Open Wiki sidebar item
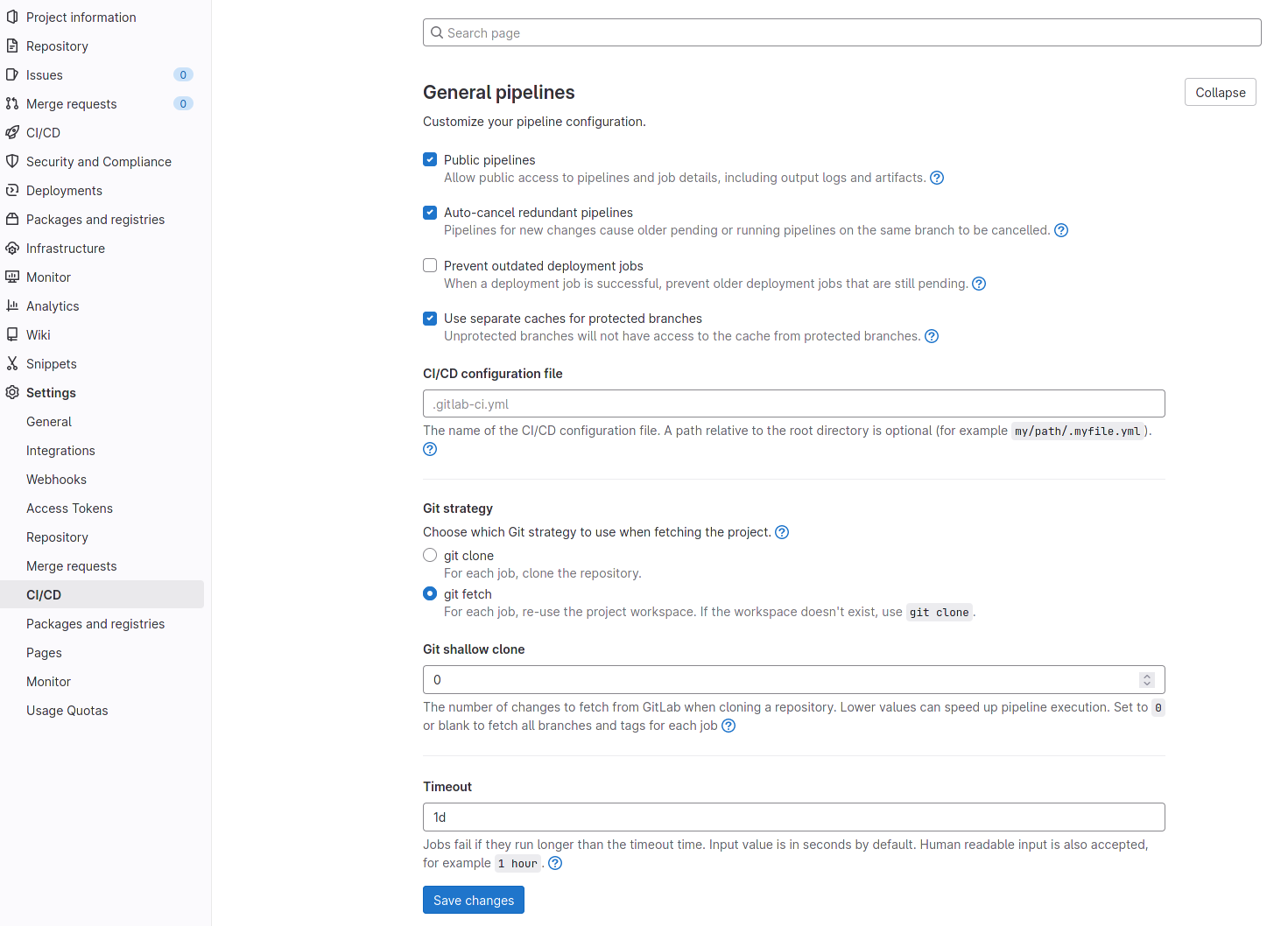 102,334
